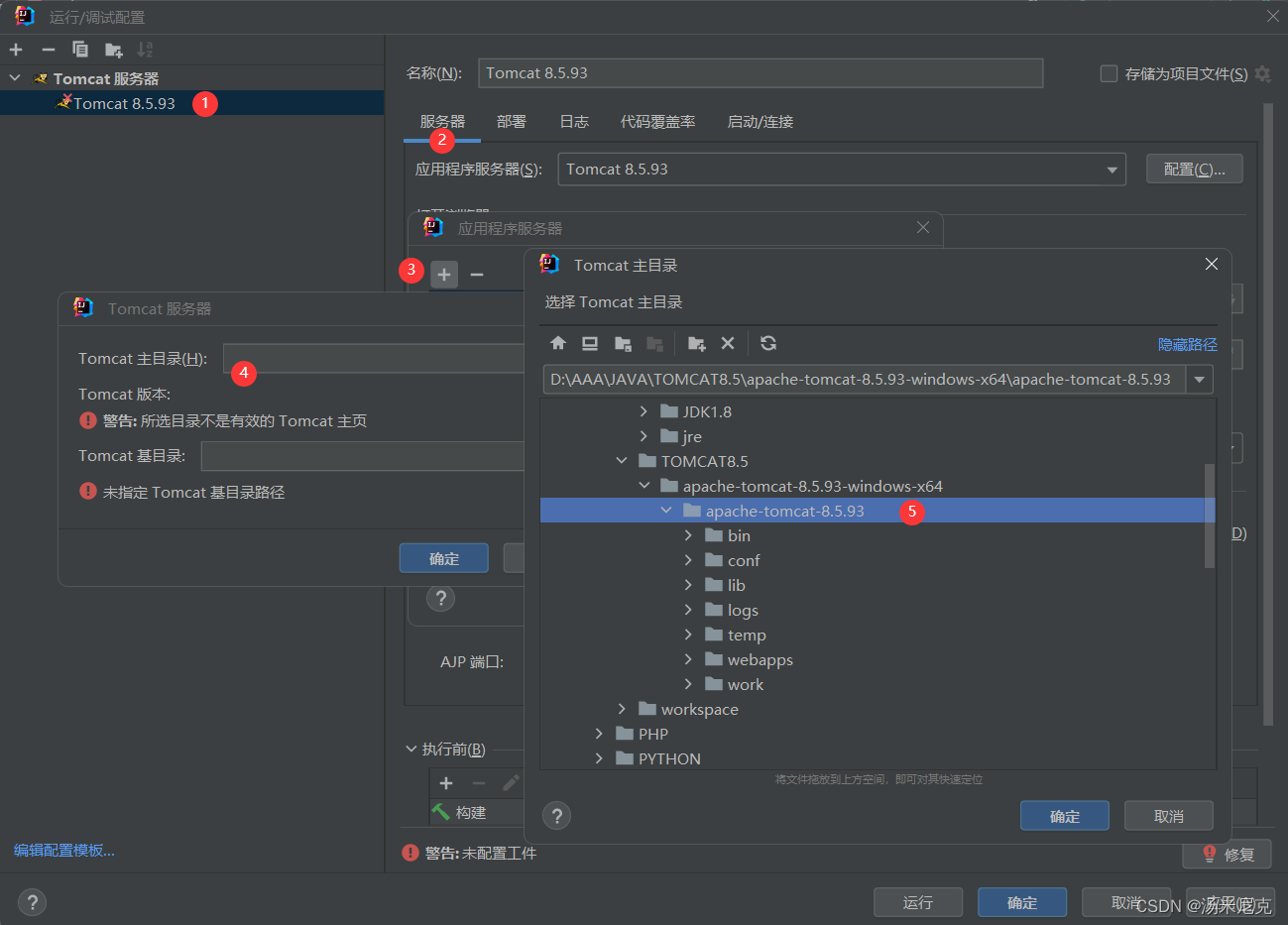Click the file tree vertical scrollbar
The width and height of the screenshot is (1288, 925).
pos(1209,516)
